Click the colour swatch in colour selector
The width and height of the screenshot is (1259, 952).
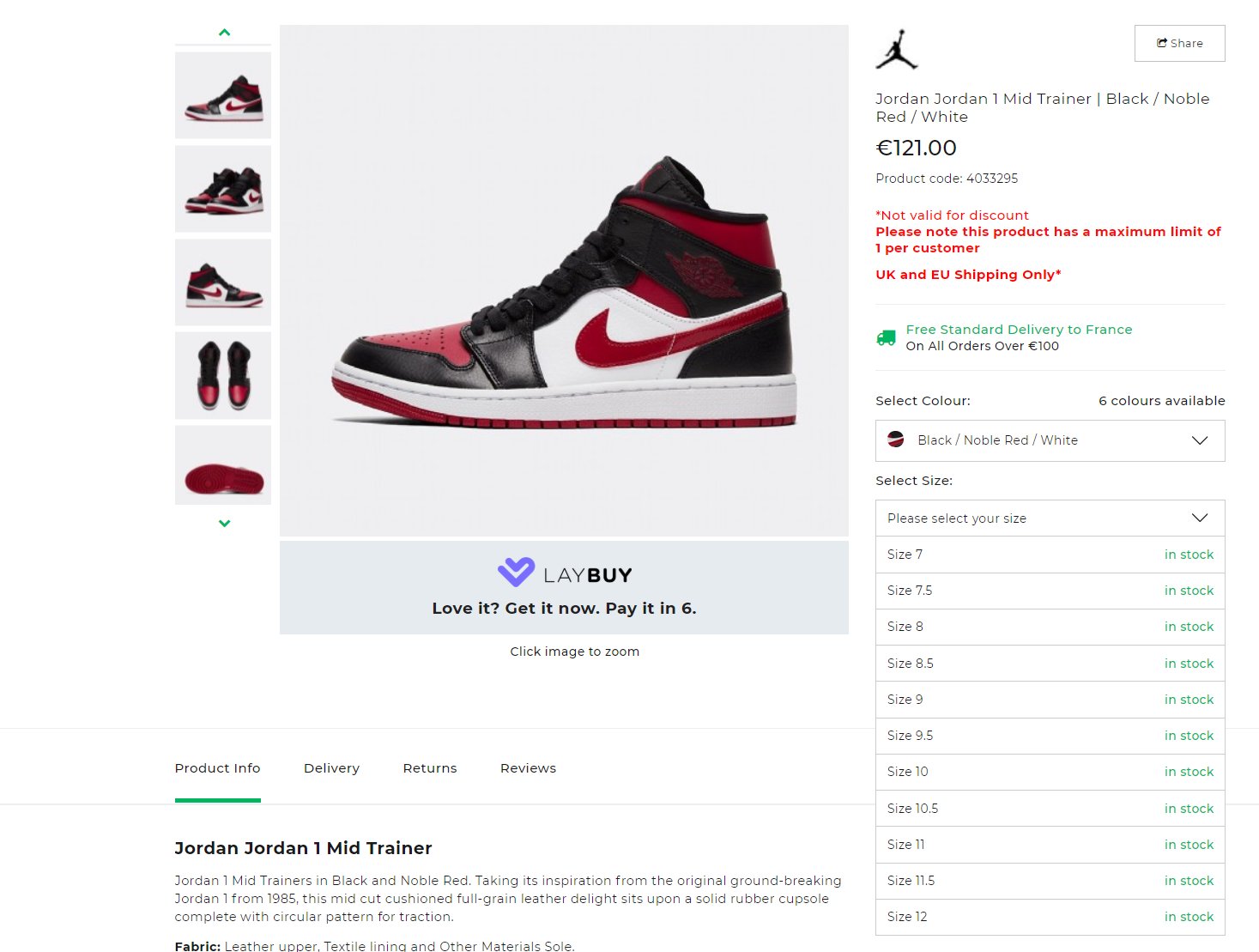[x=896, y=440]
